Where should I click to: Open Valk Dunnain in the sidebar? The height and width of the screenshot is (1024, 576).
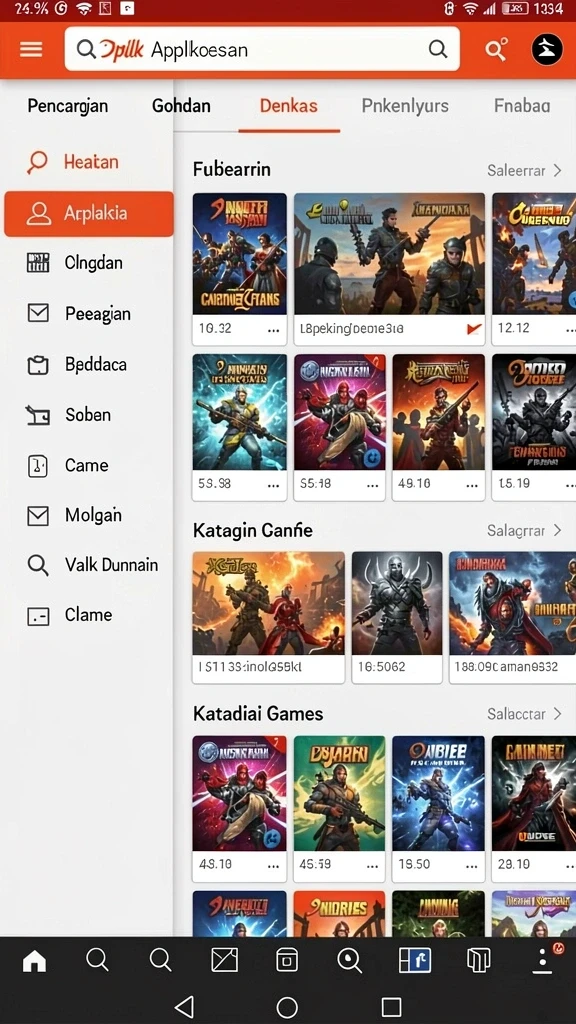111,565
